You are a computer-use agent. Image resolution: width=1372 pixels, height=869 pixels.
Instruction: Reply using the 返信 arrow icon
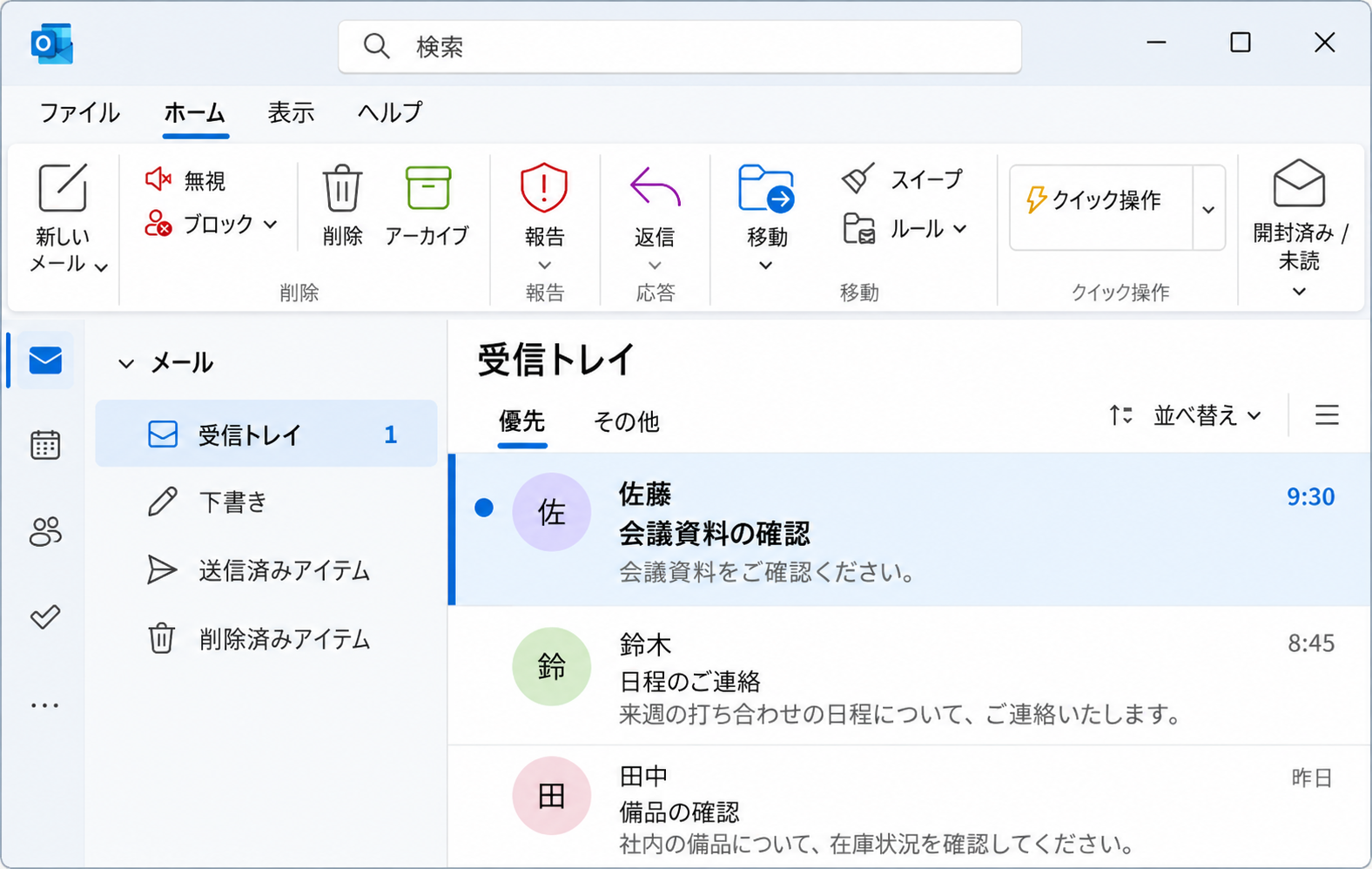(655, 187)
